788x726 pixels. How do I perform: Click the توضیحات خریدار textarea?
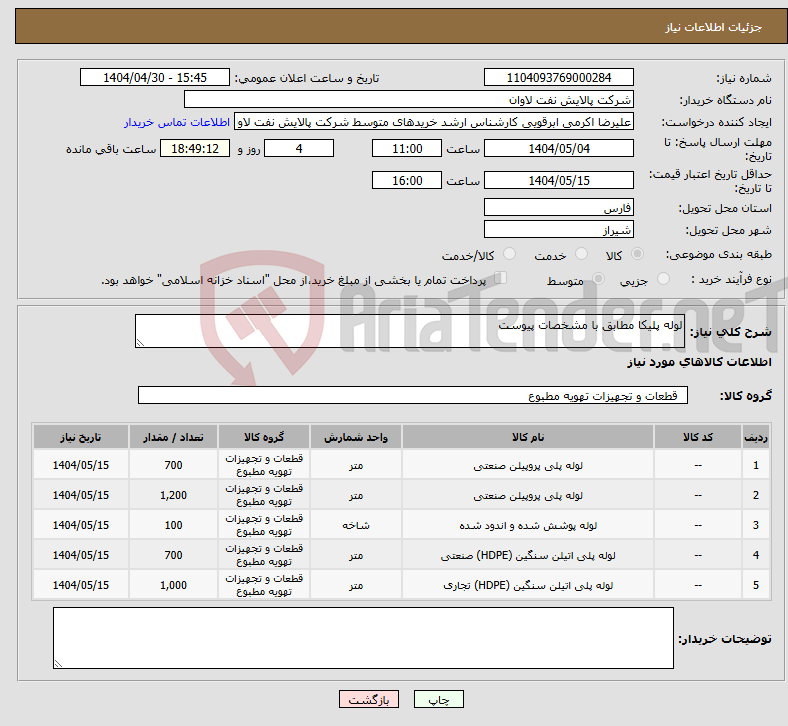[x=363, y=638]
